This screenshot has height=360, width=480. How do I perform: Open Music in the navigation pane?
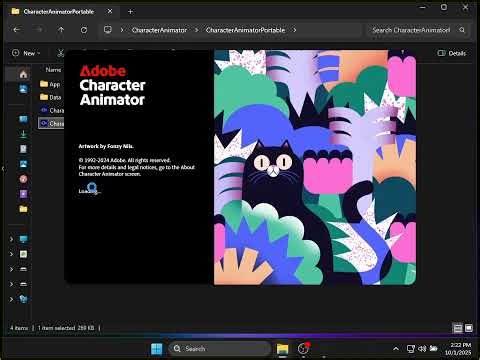(23, 179)
